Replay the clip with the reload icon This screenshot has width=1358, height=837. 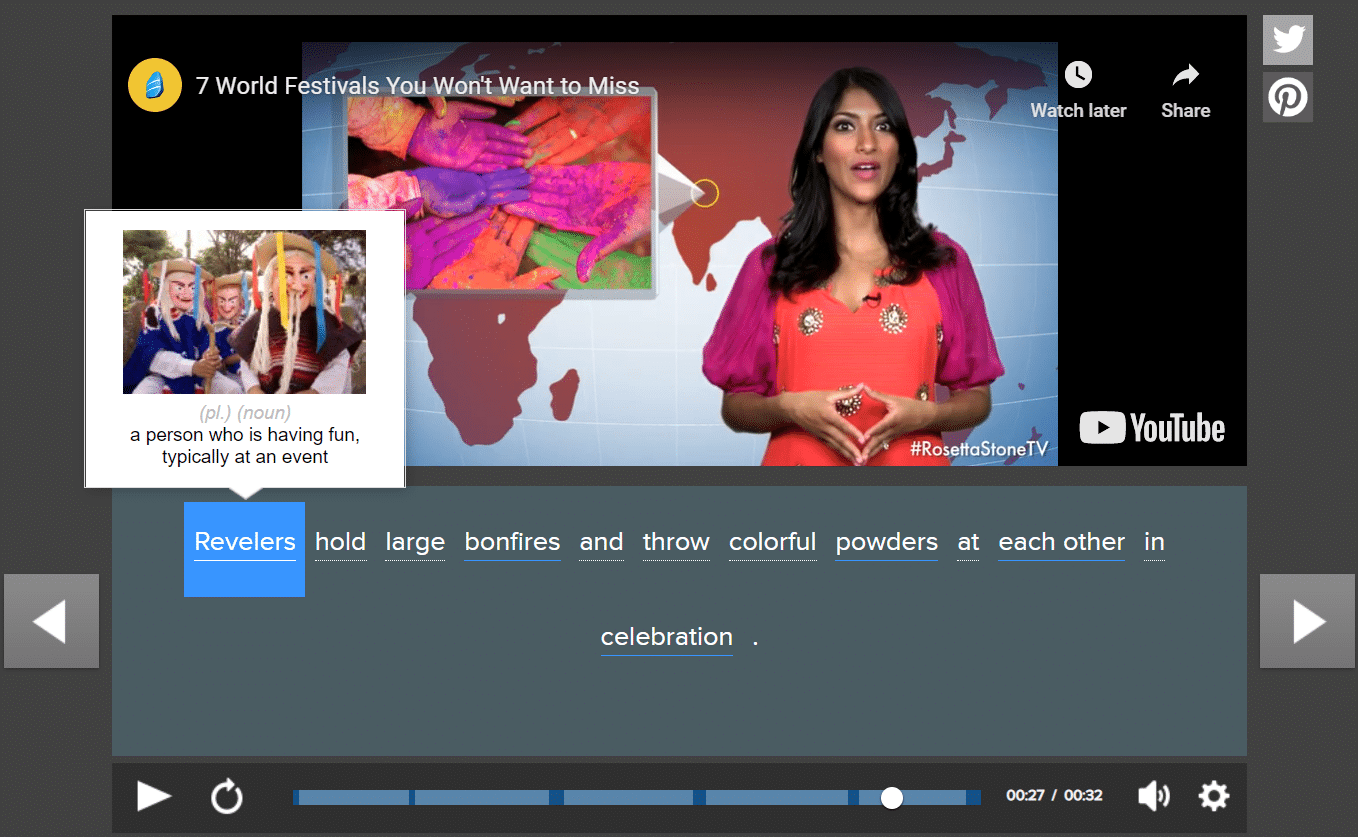coord(227,797)
